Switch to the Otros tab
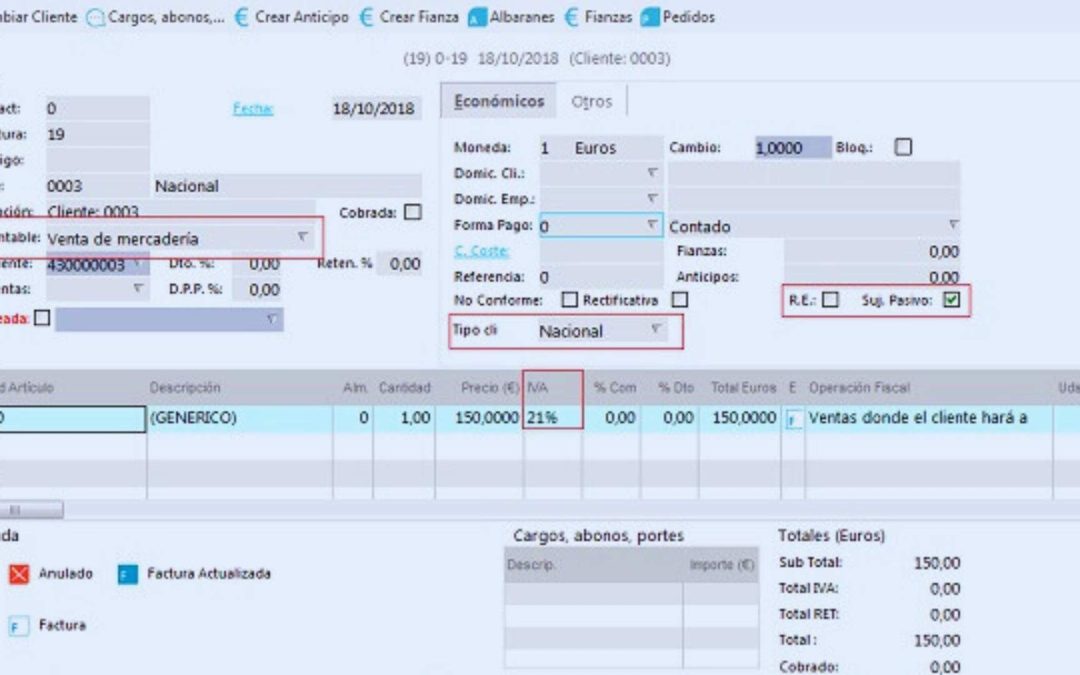This screenshot has width=1080, height=675. pos(593,101)
